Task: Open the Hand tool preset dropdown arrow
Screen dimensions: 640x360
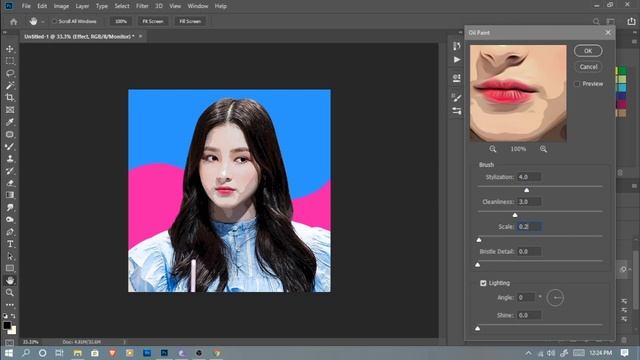Action: tap(42, 22)
